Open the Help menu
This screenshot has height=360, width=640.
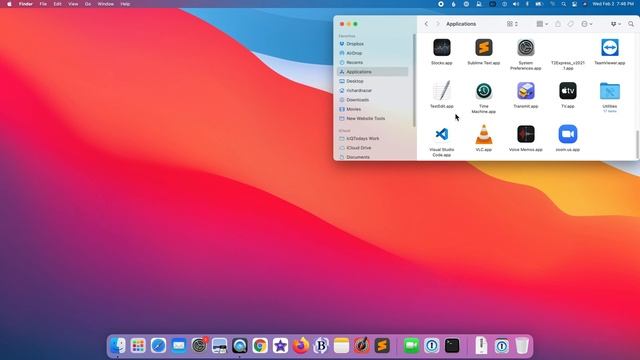125,4
